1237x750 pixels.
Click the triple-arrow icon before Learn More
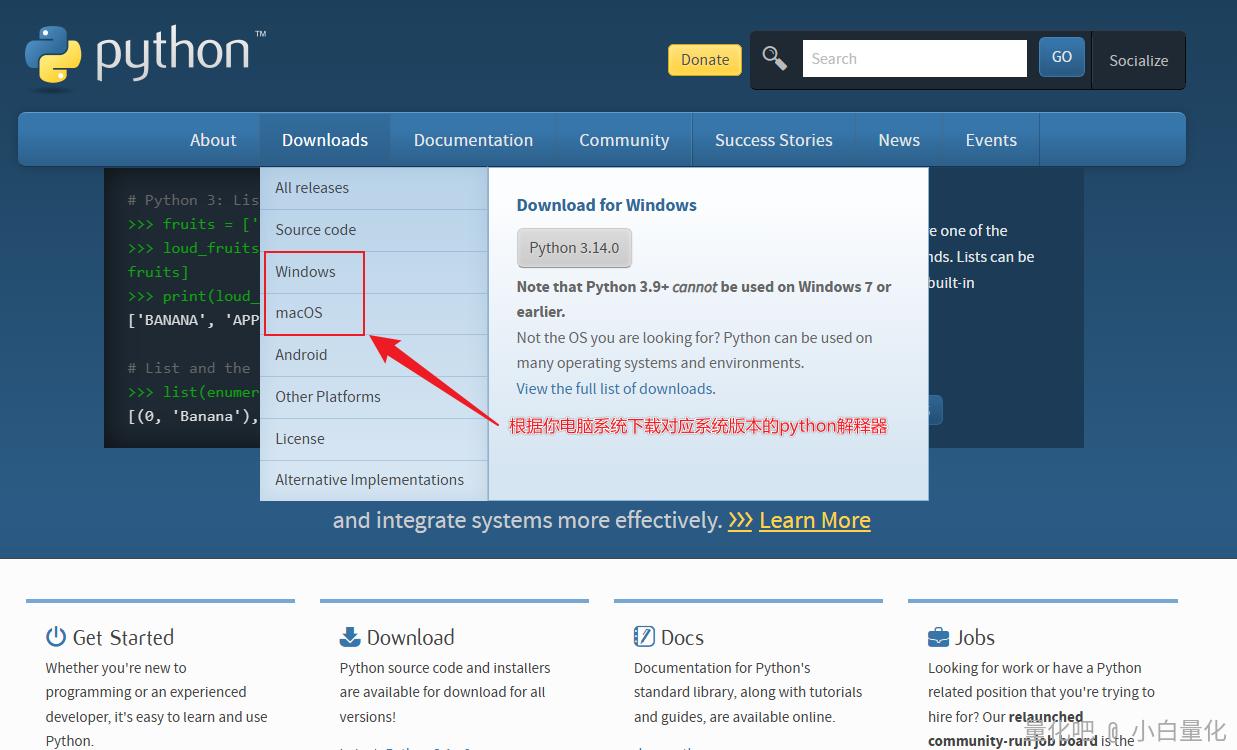740,521
